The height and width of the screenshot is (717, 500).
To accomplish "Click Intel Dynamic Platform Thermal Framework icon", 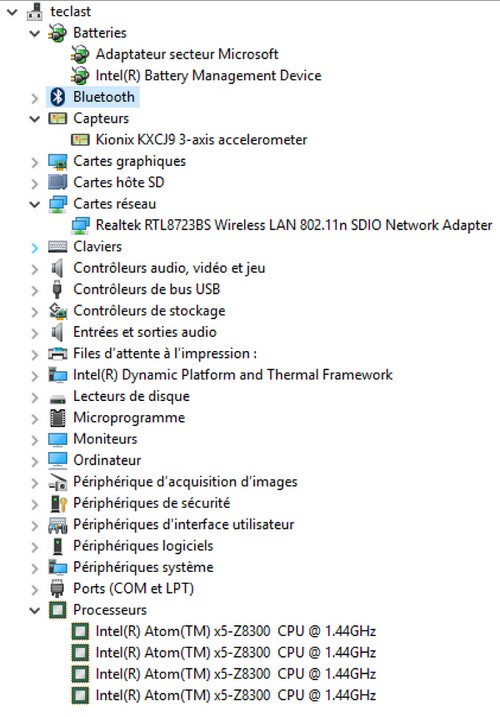I will (x=58, y=375).
